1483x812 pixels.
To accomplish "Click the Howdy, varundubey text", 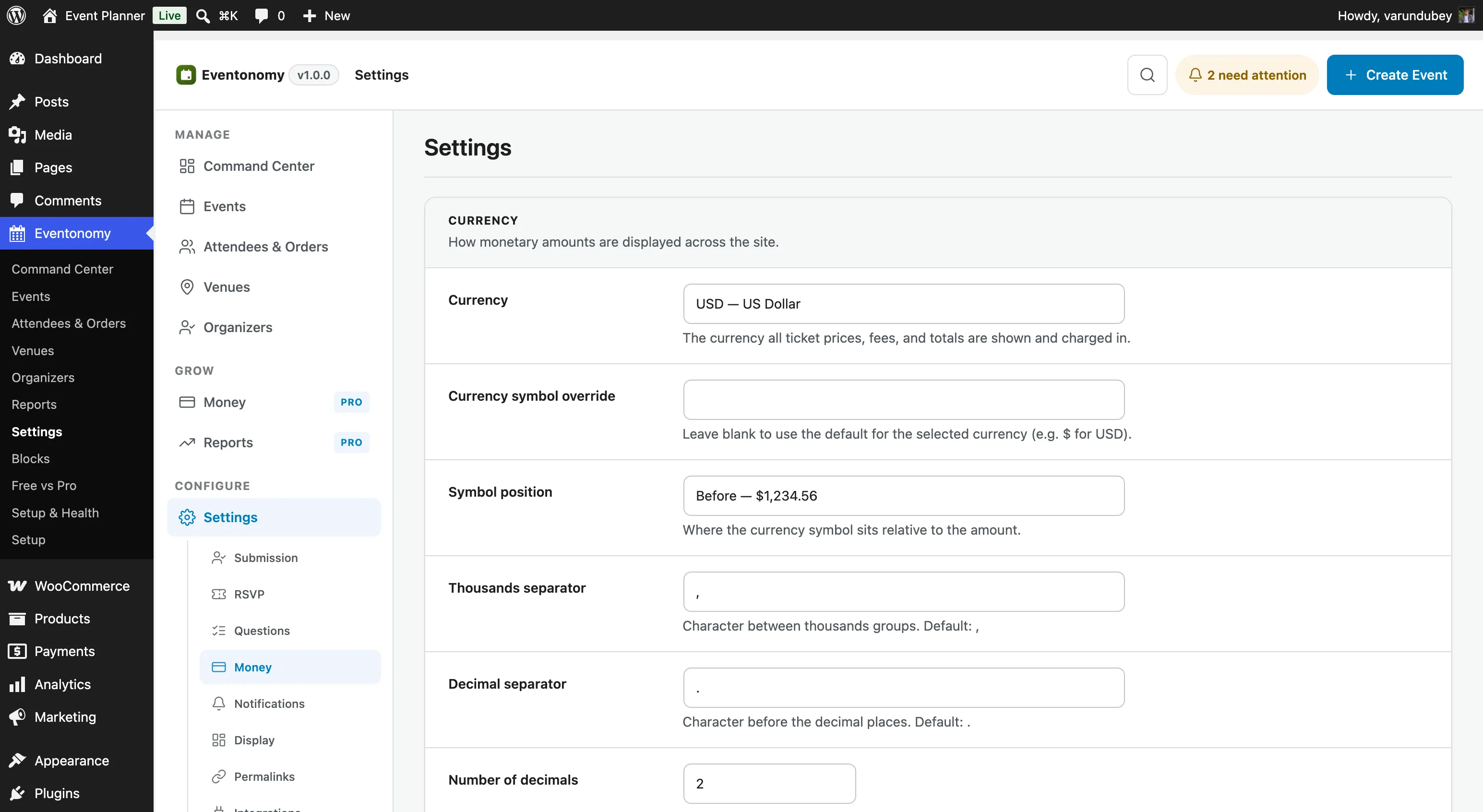I will pos(1394,15).
